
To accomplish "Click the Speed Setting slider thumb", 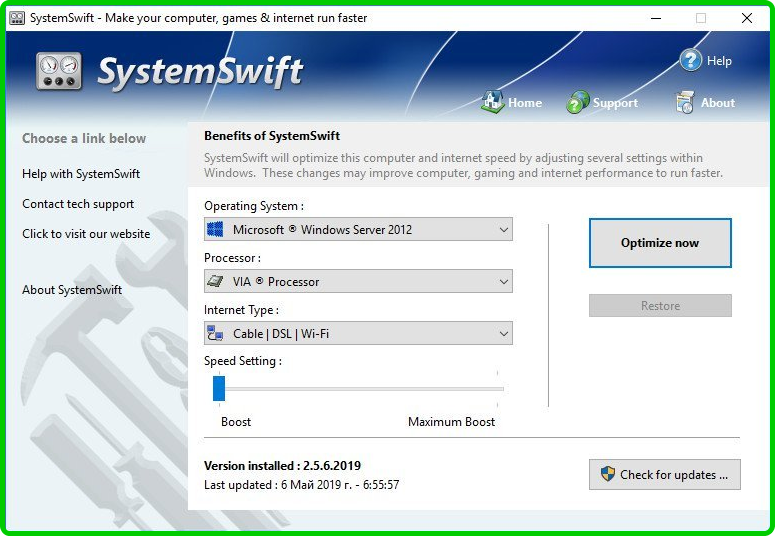I will coord(219,388).
